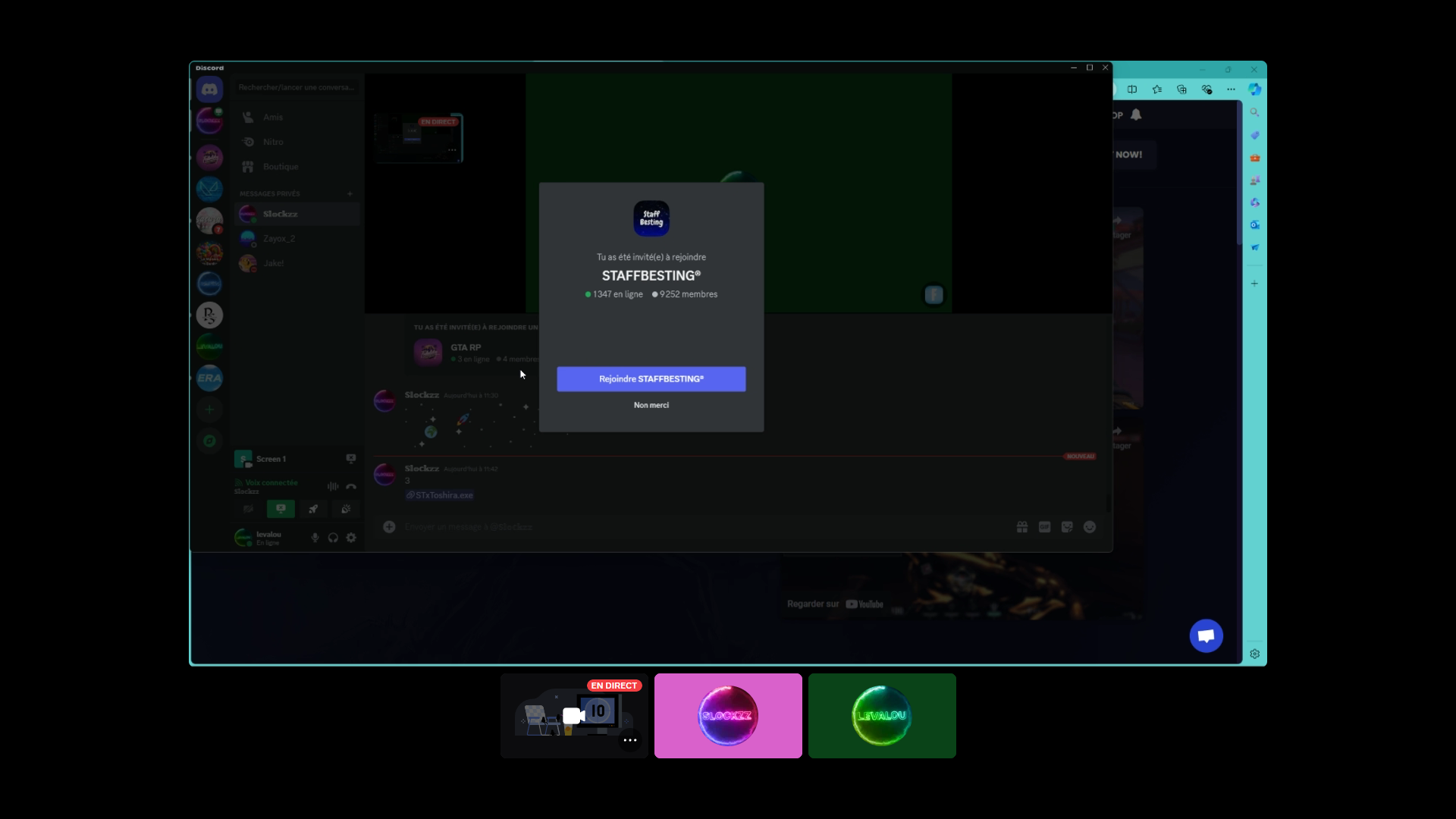Click the Copilot icon in the Edge window
Viewport: 1456px width, 819px height.
pos(1255,89)
